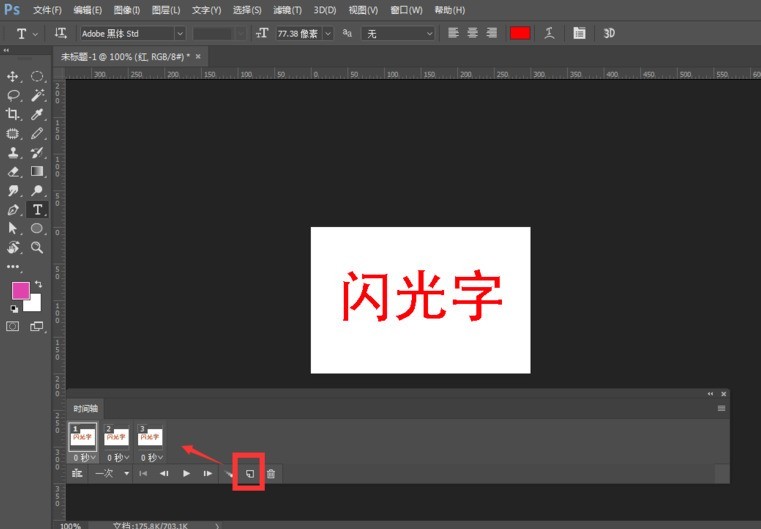Image resolution: width=761 pixels, height=529 pixels.
Task: Toggle the character and paragraph panels
Action: coord(579,33)
